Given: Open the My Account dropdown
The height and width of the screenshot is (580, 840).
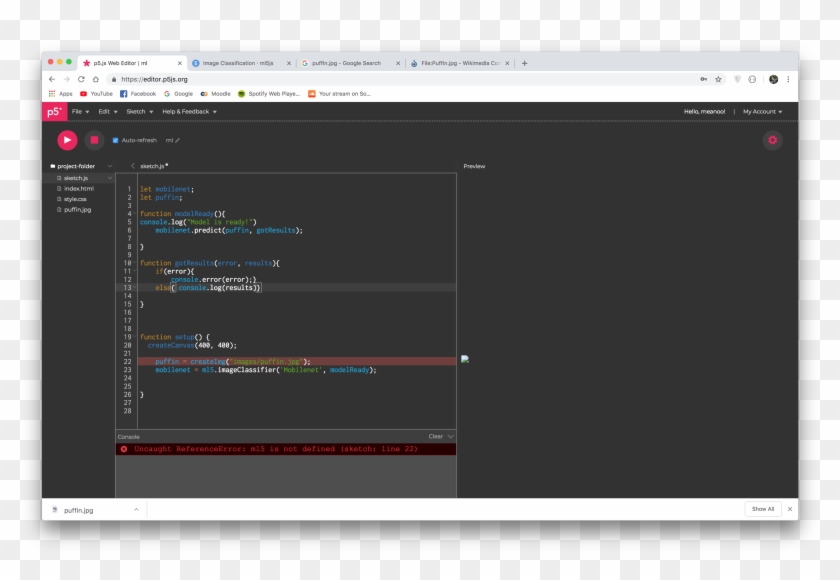Looking at the screenshot, I should pyautogui.click(x=762, y=112).
